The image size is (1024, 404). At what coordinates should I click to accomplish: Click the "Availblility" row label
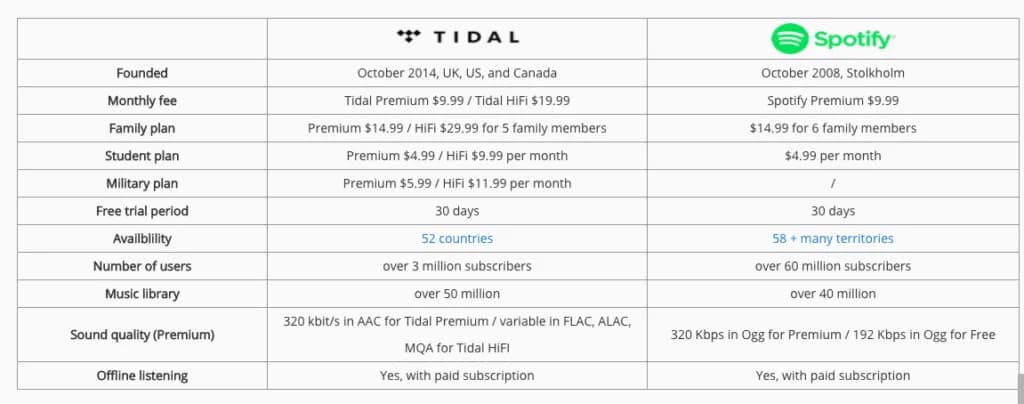(142, 239)
